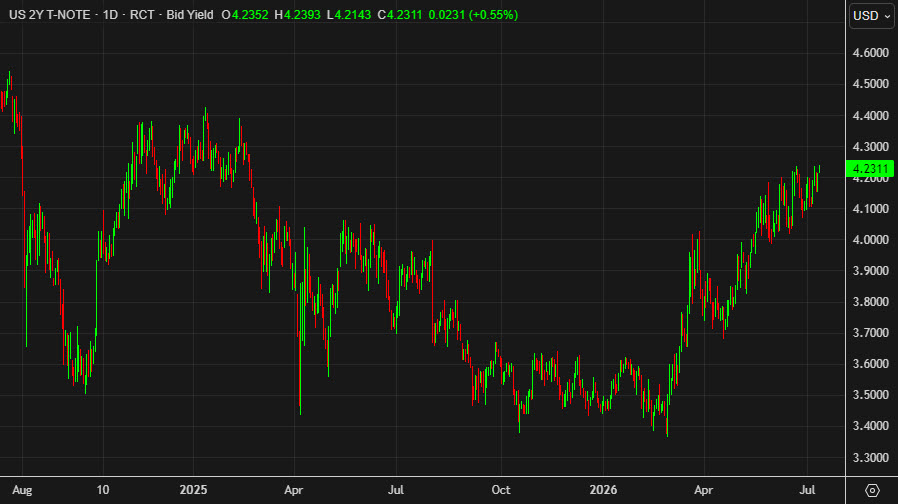Click the US 2Y T-NOTE symbol title
The image size is (898, 504).
click(x=50, y=15)
